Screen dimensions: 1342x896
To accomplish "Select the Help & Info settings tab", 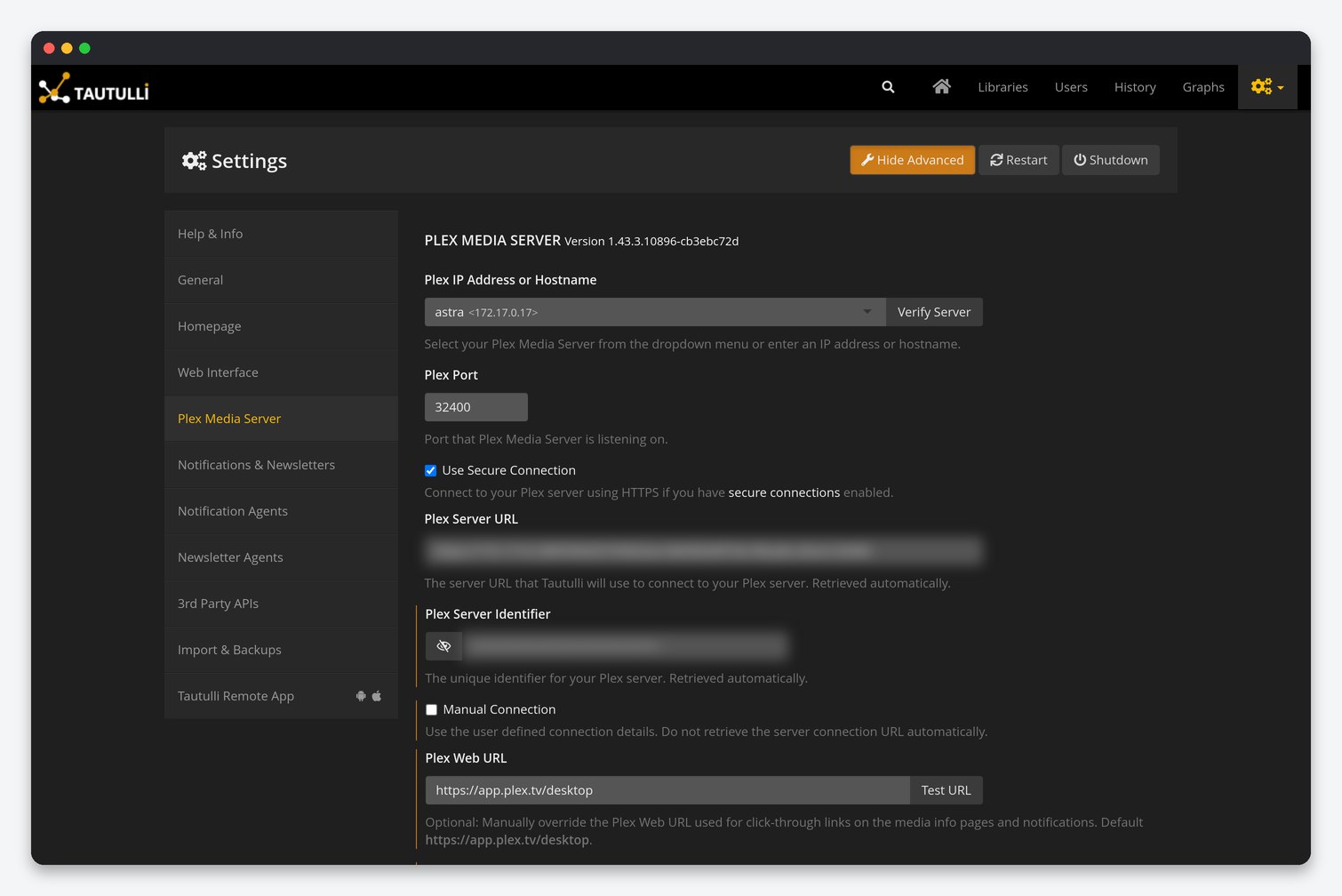I will click(x=281, y=234).
